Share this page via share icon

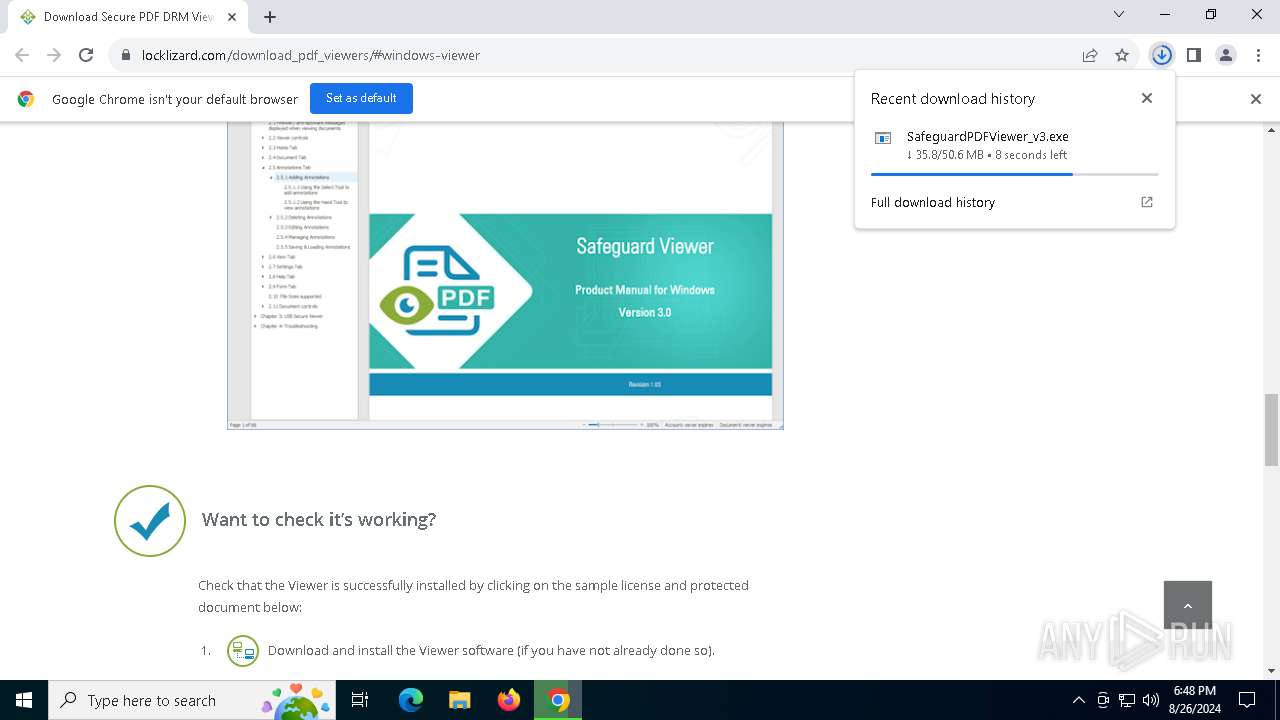1090,55
